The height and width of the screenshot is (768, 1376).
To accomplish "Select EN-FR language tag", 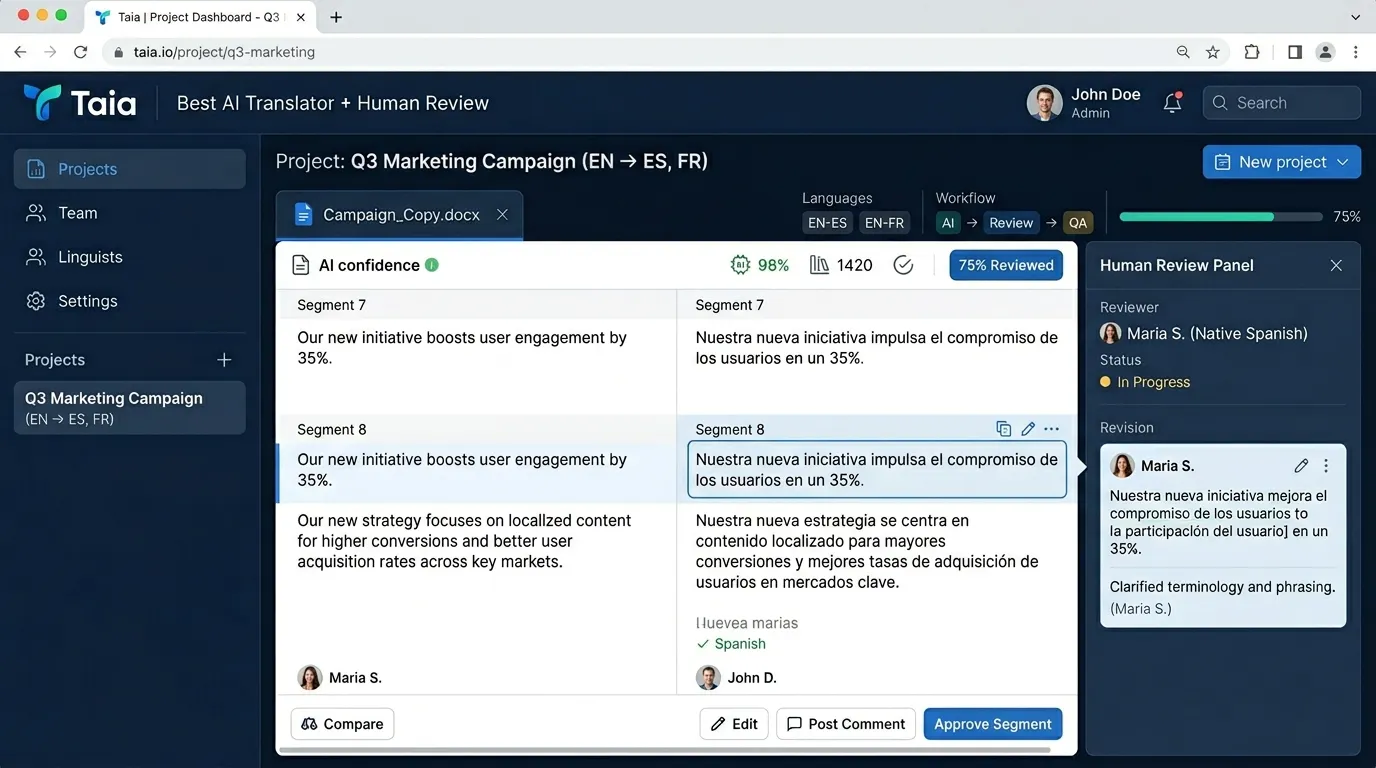I will (x=884, y=223).
